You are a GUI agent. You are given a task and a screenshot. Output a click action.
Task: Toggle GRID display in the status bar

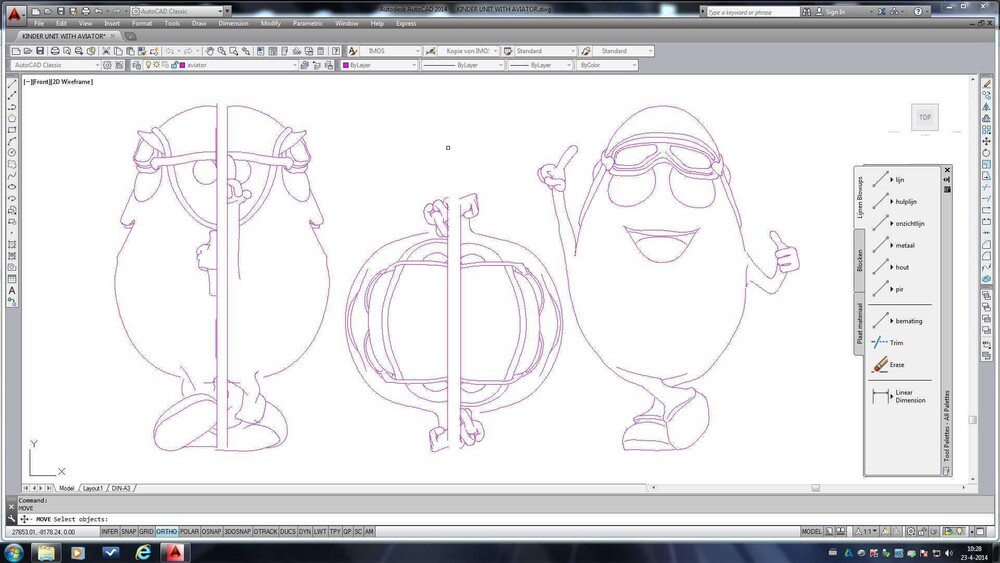click(x=146, y=531)
